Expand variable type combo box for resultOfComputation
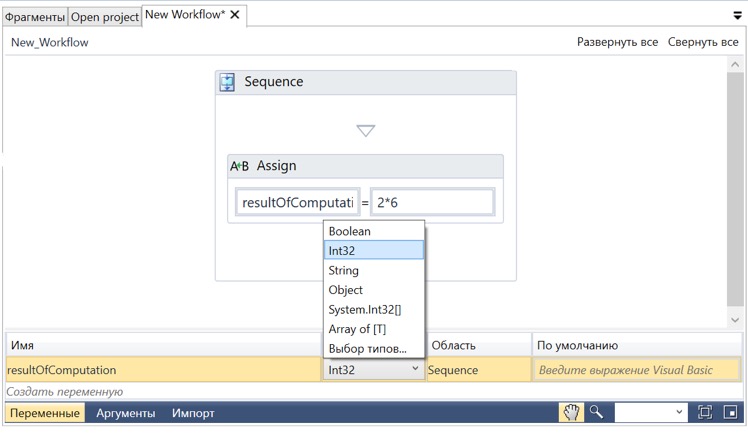748x435 pixels. pos(415,370)
